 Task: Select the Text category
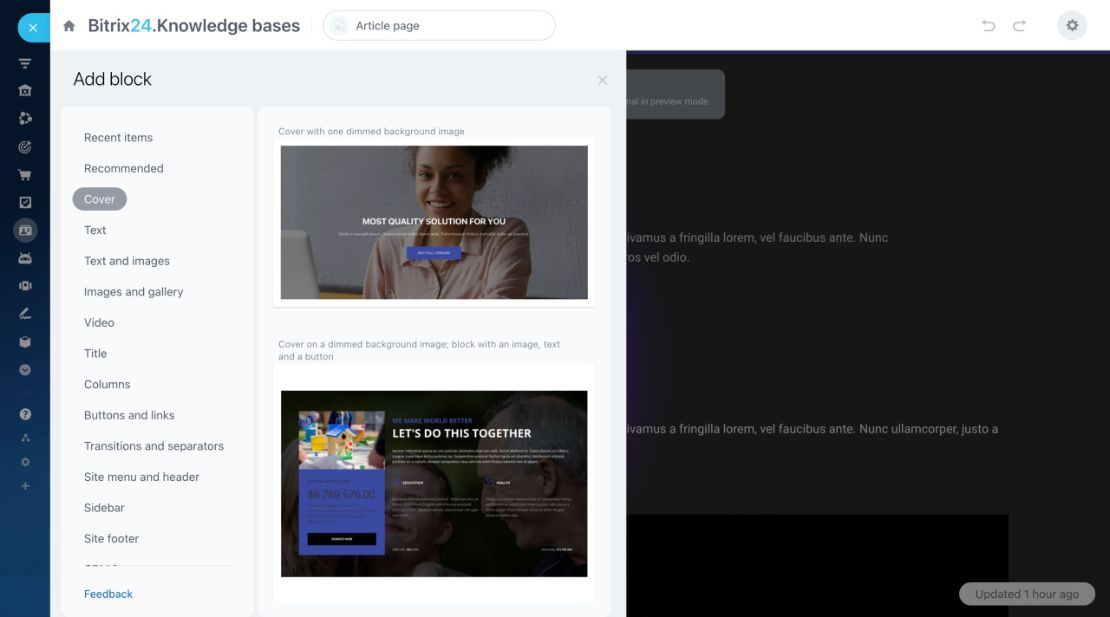[95, 230]
